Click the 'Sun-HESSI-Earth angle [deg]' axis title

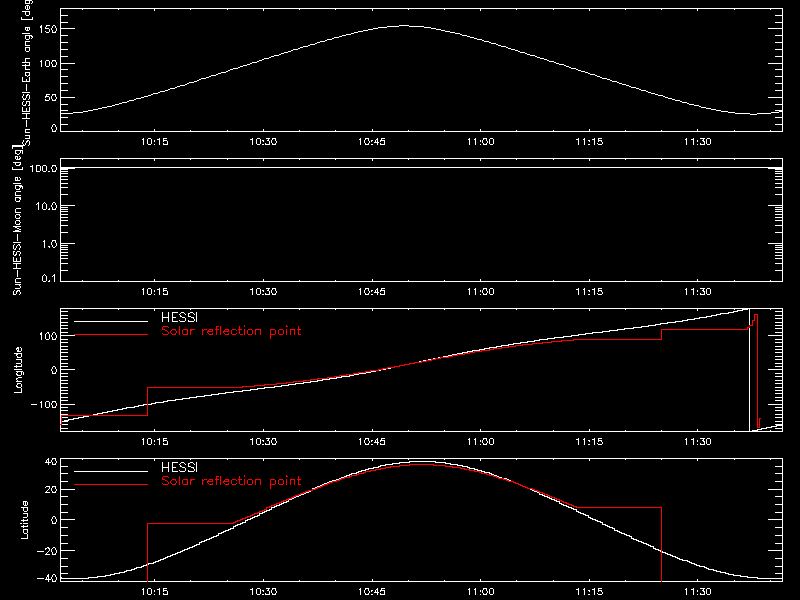tap(27, 71)
